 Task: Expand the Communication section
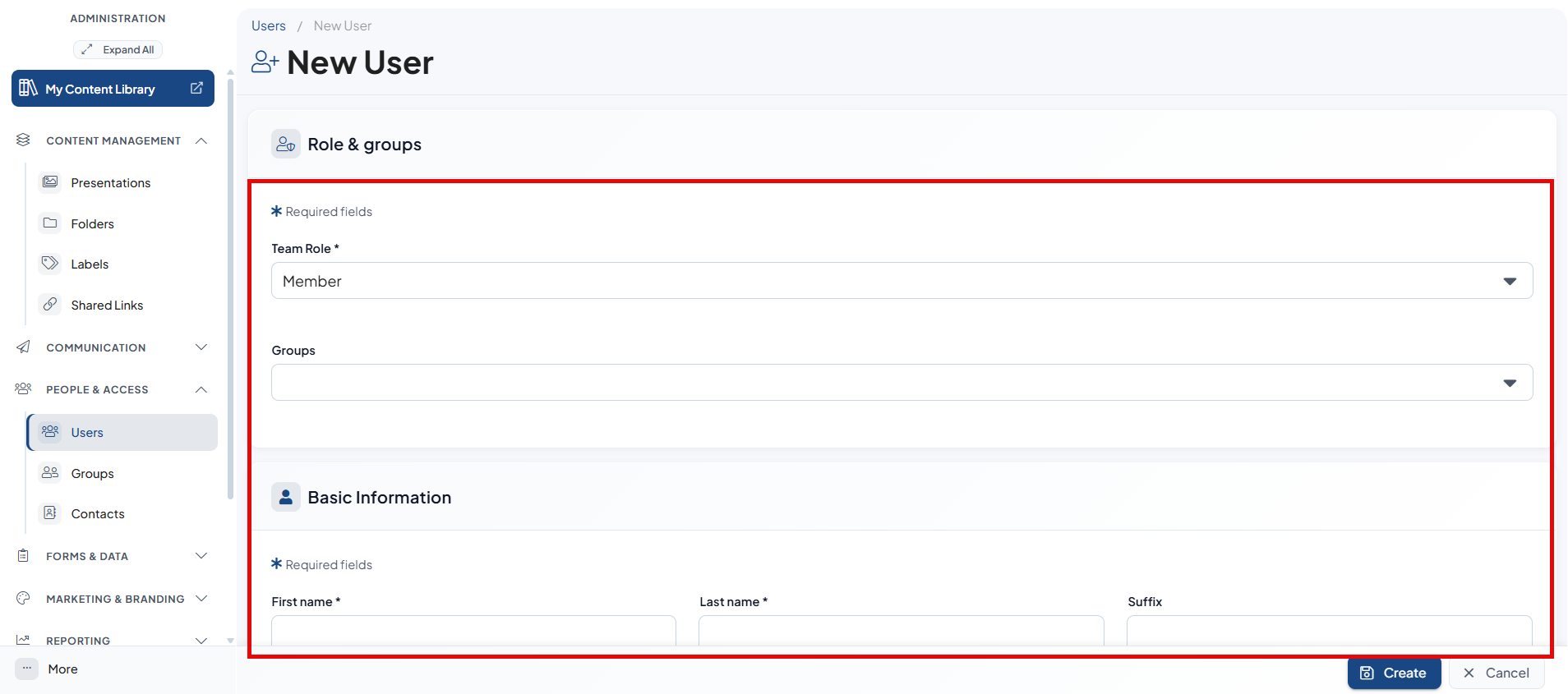point(201,347)
